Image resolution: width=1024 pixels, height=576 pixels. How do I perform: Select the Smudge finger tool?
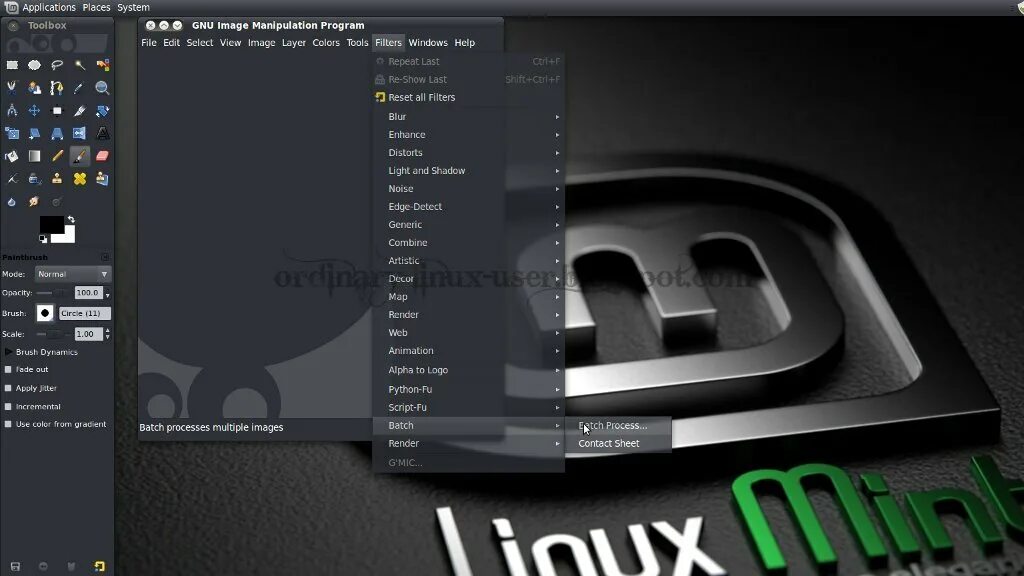pos(35,202)
